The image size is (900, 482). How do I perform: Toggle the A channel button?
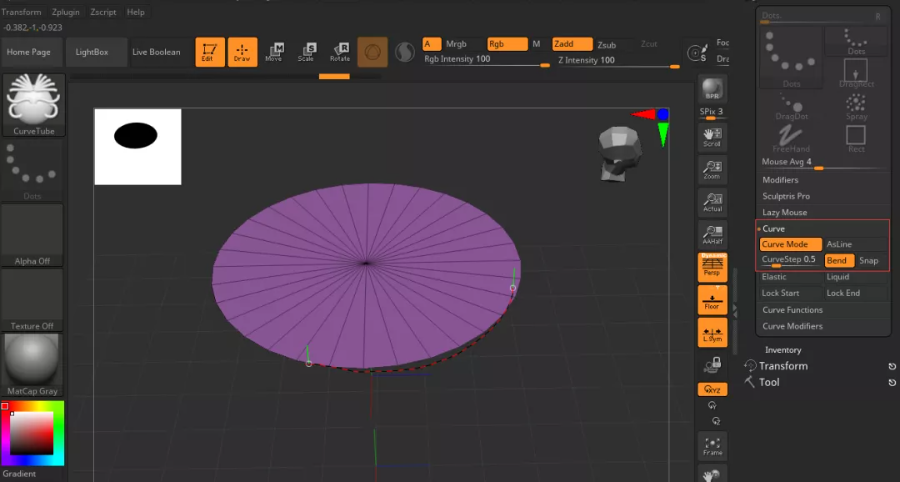click(432, 44)
